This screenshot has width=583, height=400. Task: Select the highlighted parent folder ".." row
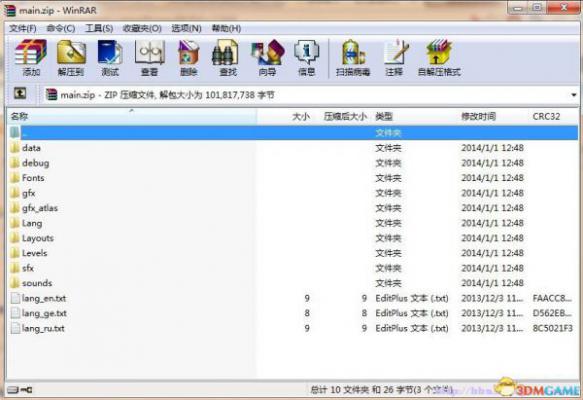(x=293, y=133)
